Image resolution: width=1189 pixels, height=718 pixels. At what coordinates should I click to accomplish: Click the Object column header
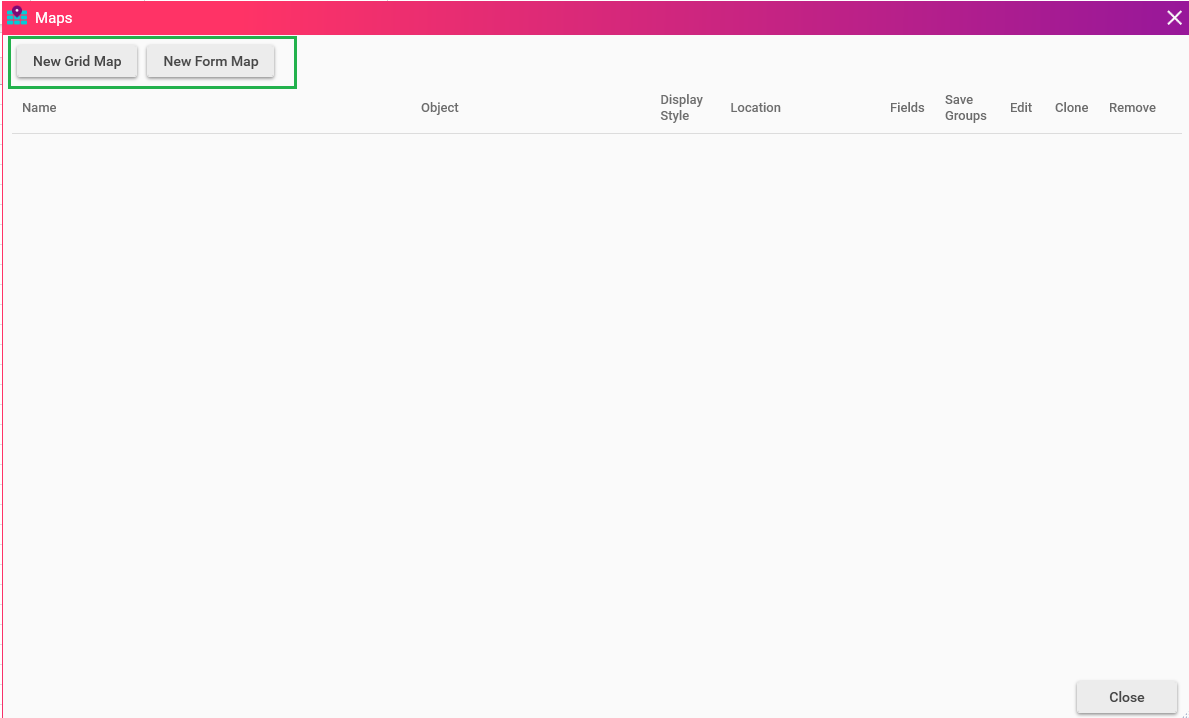[439, 108]
